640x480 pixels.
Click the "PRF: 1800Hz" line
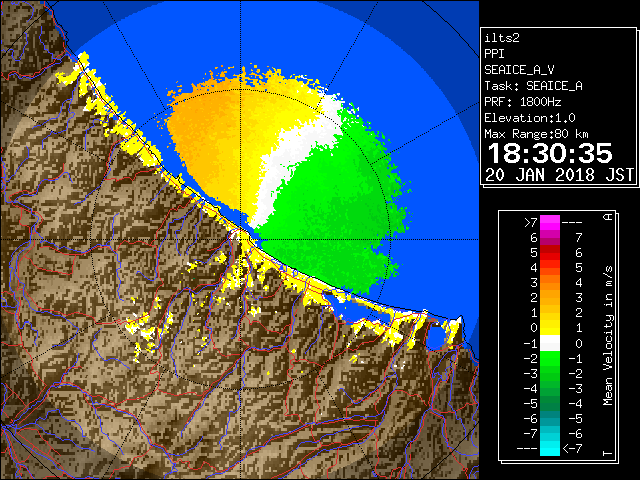522,102
